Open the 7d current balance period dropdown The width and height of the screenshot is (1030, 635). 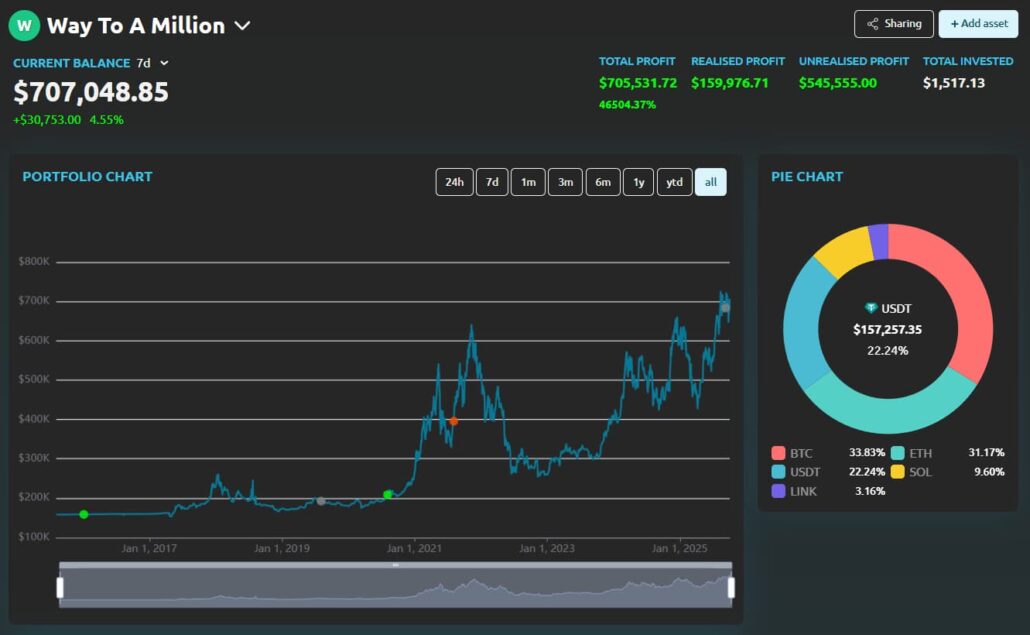(164, 63)
